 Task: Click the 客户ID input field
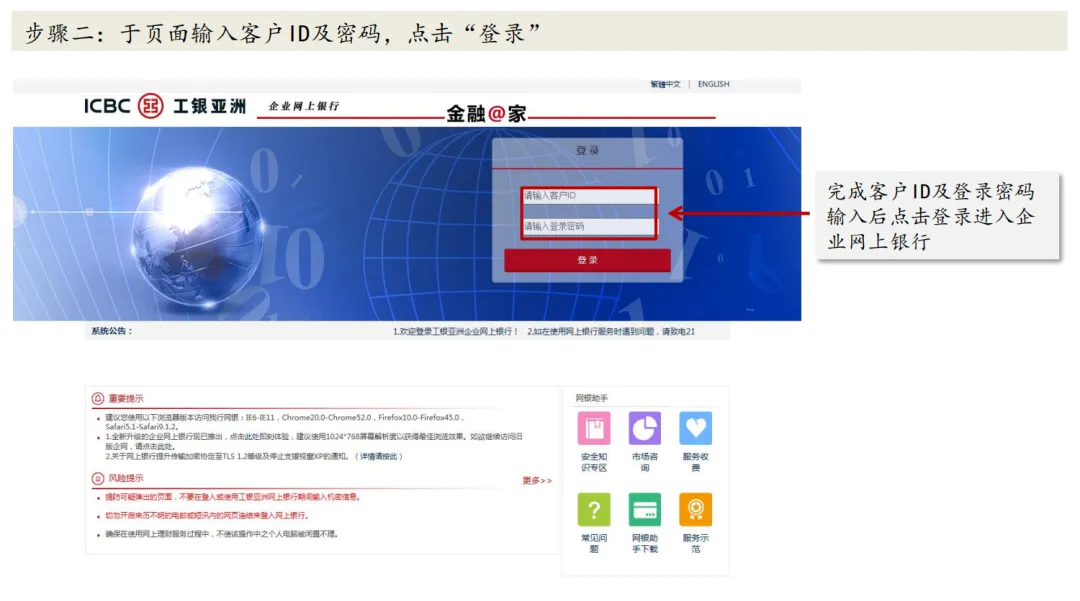(587, 196)
